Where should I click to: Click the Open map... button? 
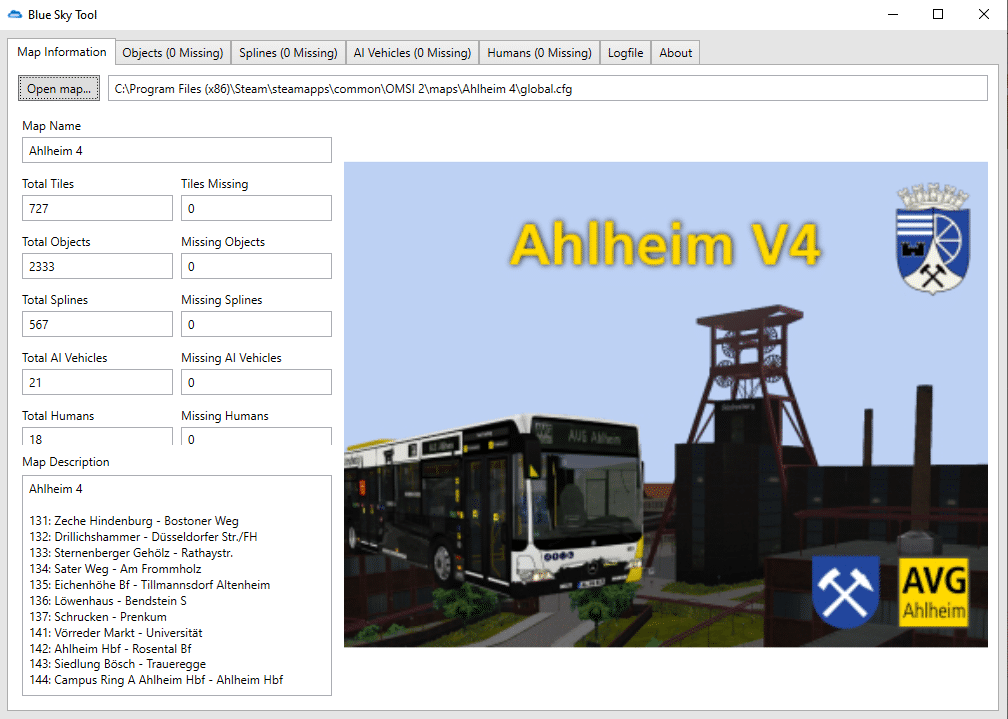tap(58, 89)
